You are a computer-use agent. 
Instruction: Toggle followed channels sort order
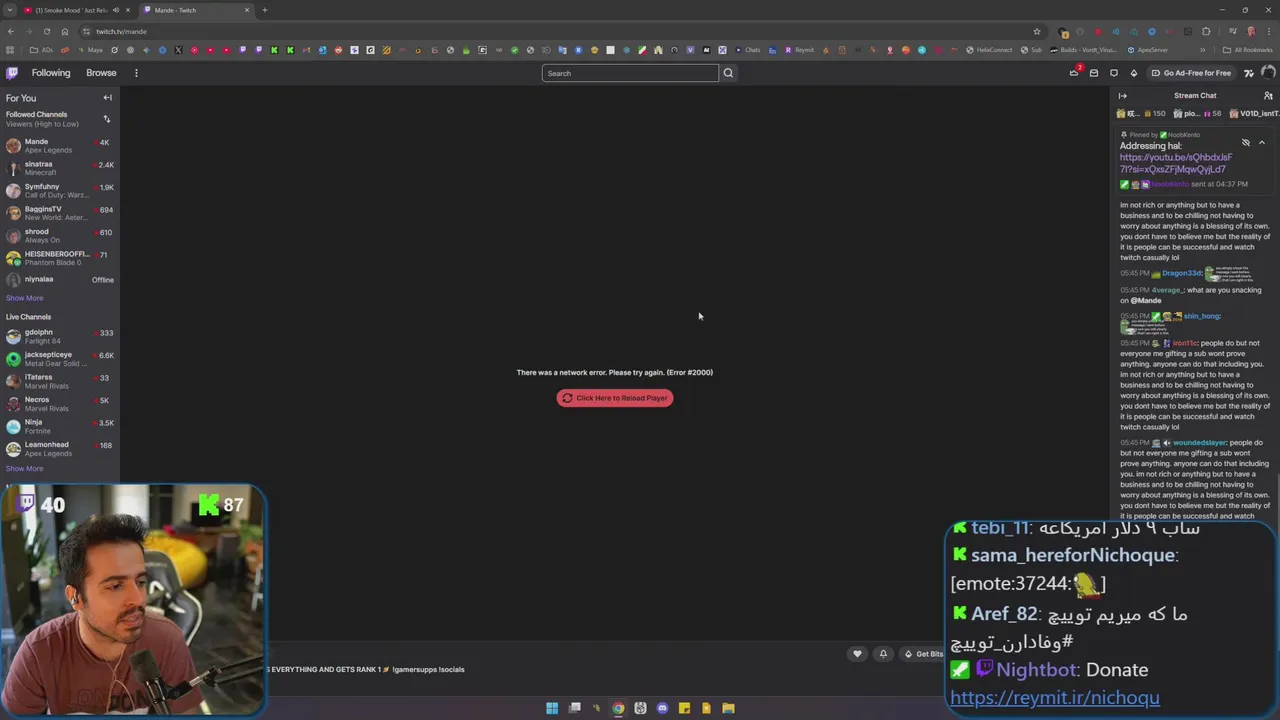tap(107, 119)
